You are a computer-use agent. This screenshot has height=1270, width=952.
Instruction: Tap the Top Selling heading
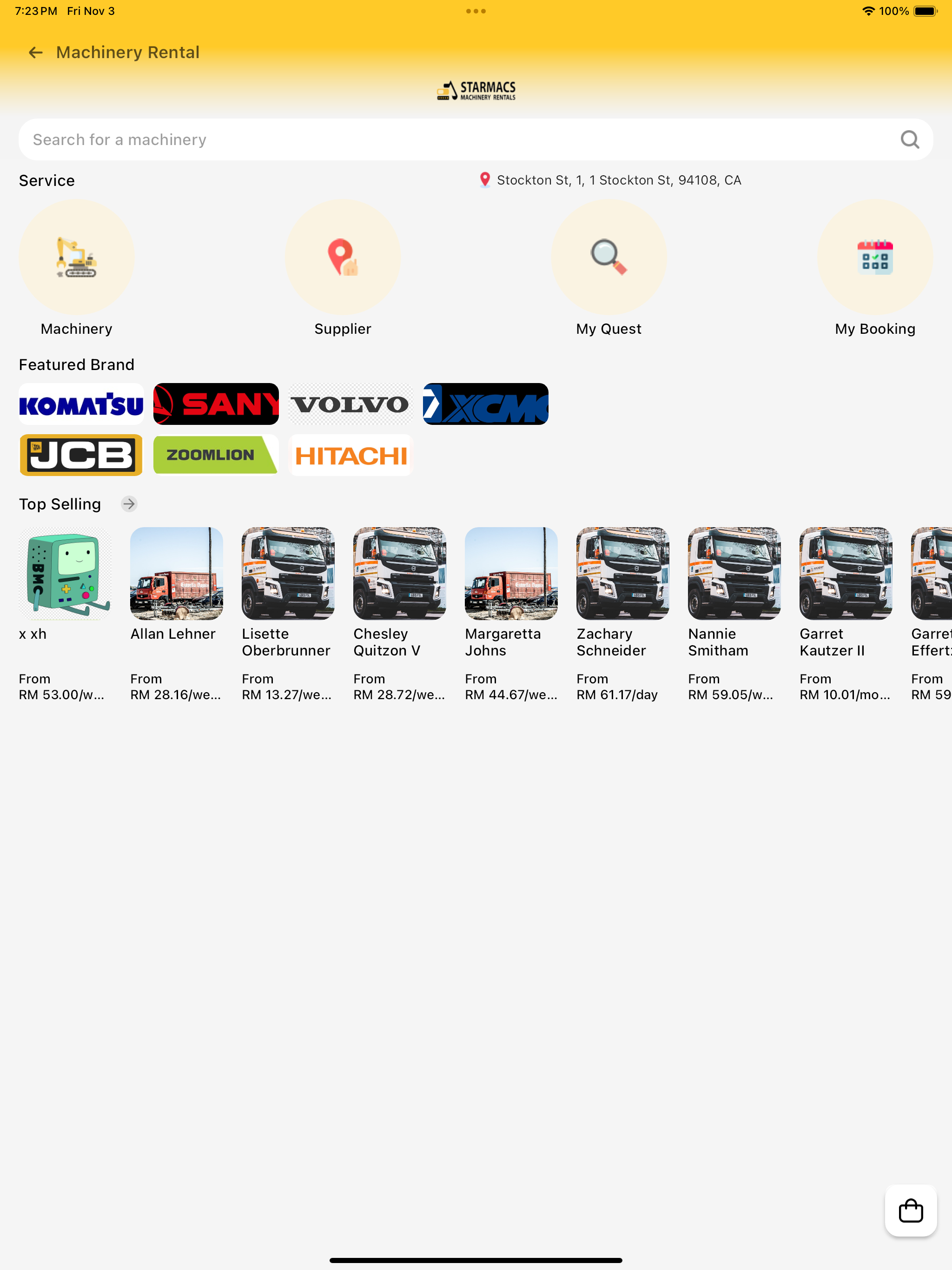click(x=59, y=504)
